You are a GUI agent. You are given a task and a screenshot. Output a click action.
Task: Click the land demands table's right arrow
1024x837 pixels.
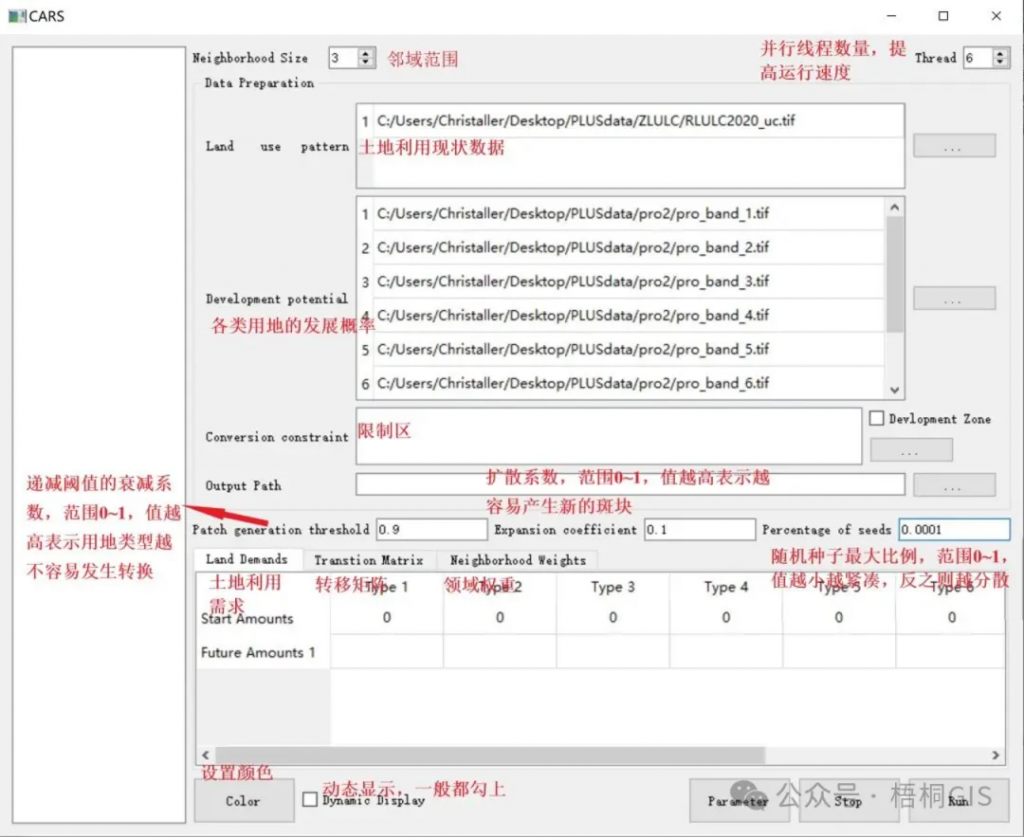tap(995, 755)
